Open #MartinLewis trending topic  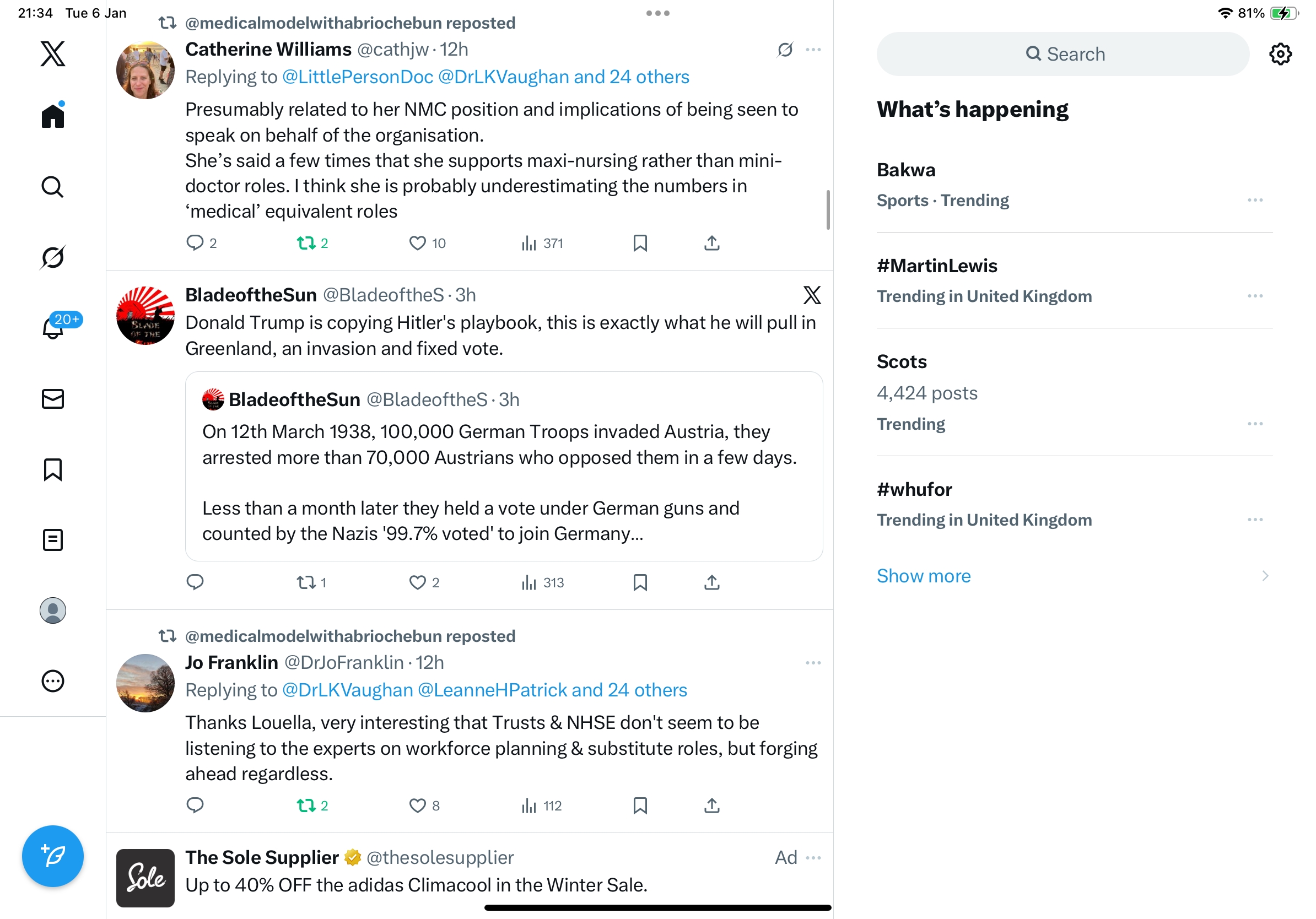click(x=936, y=266)
